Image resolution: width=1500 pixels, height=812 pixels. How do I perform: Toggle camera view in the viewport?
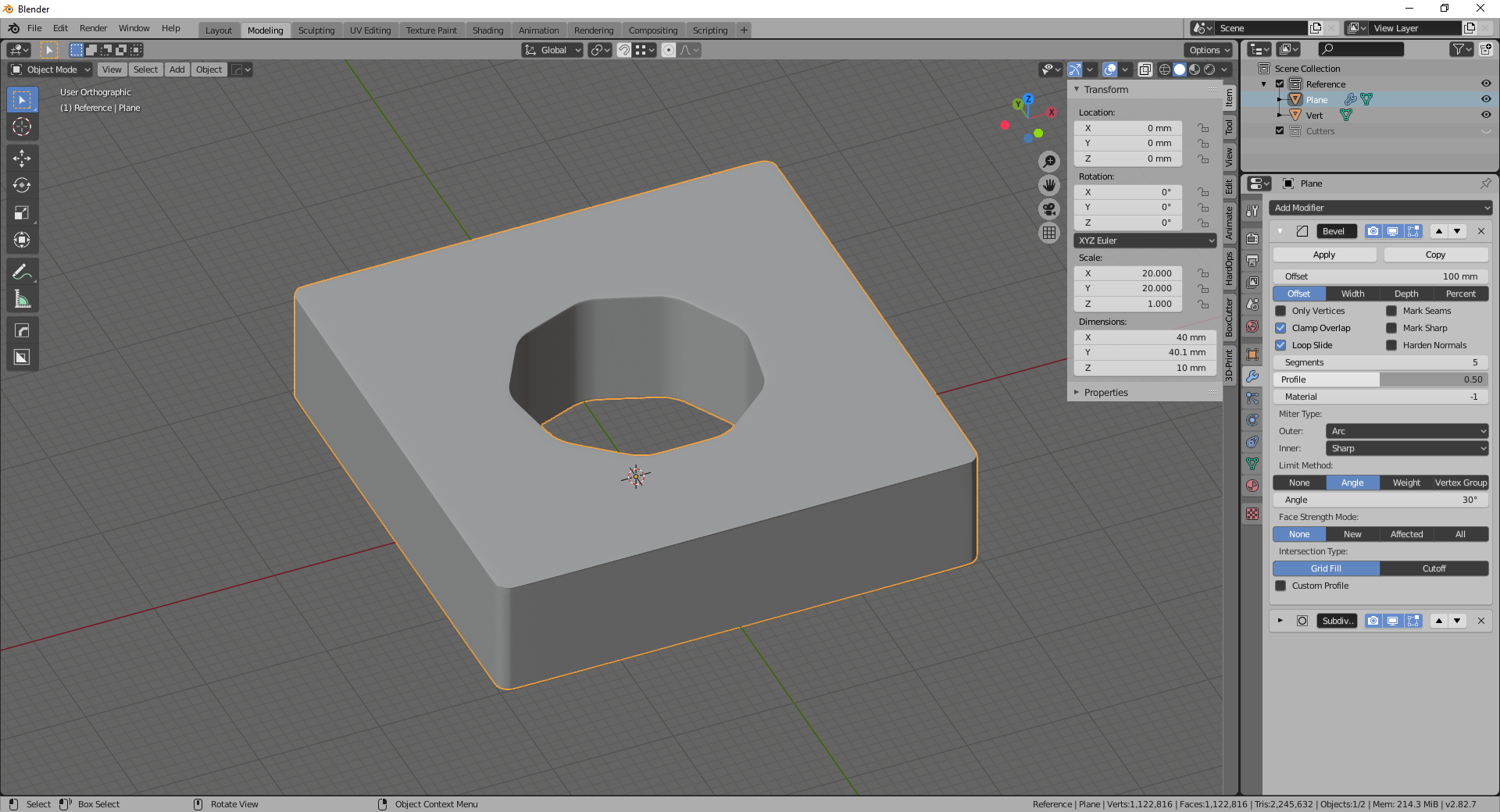point(1049,209)
